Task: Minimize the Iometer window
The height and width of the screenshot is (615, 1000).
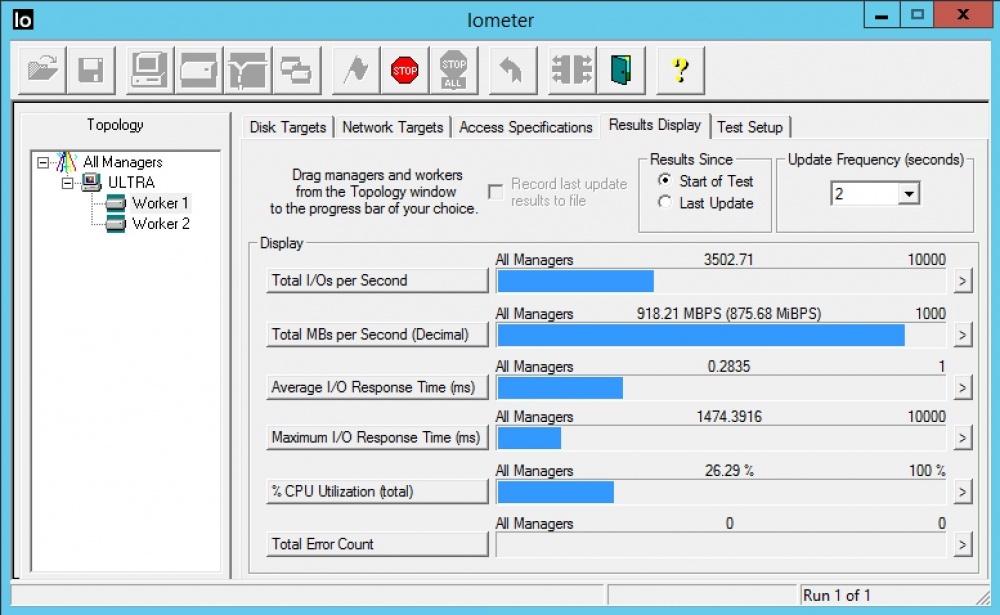Action: point(881,15)
